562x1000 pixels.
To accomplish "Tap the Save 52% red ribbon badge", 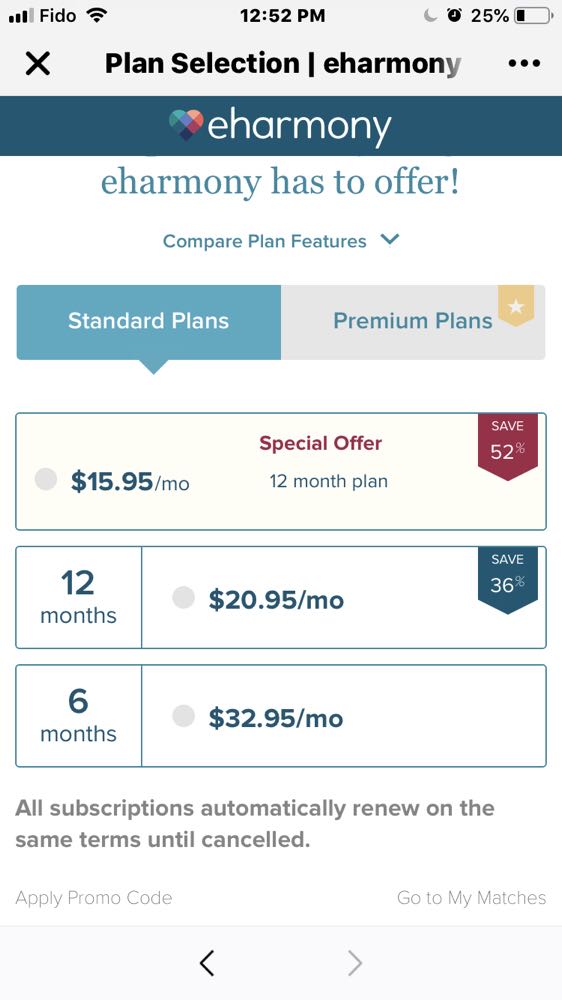I will coord(508,446).
